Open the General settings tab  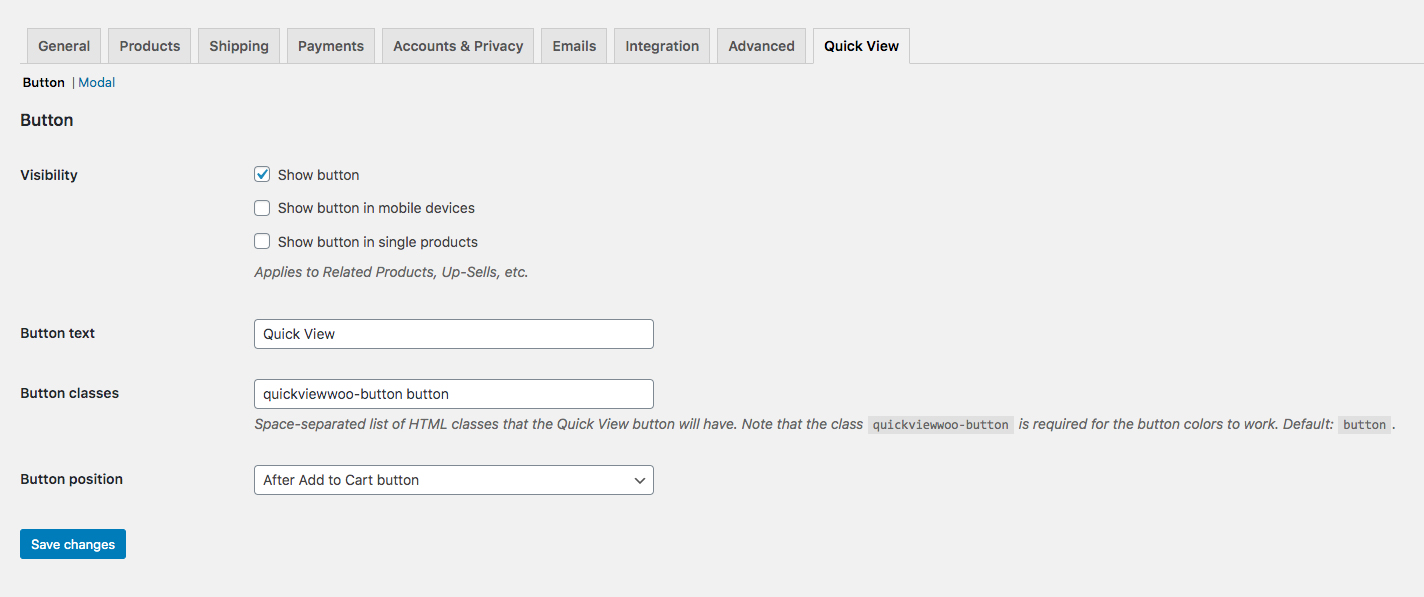(64, 46)
